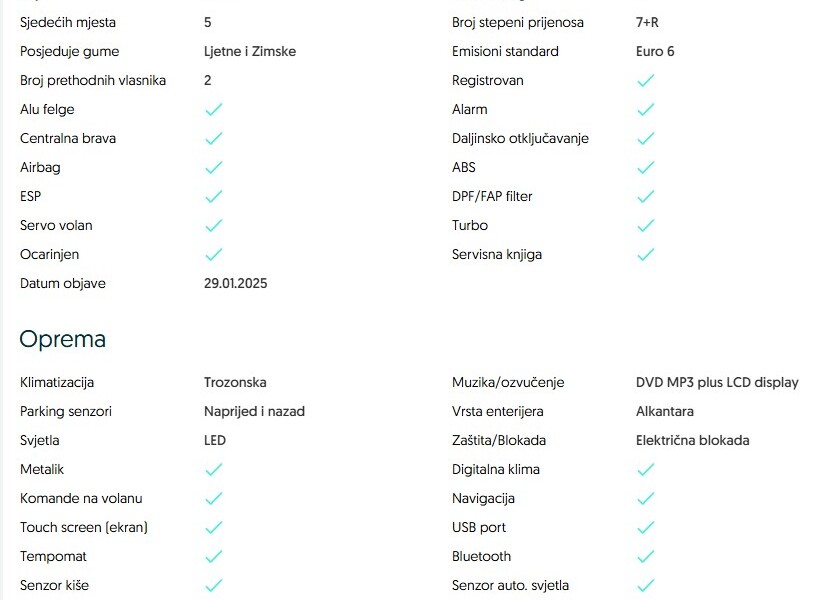This screenshot has width=826, height=600.
Task: Click the Senzor kiše checkmark
Action: tap(213, 585)
